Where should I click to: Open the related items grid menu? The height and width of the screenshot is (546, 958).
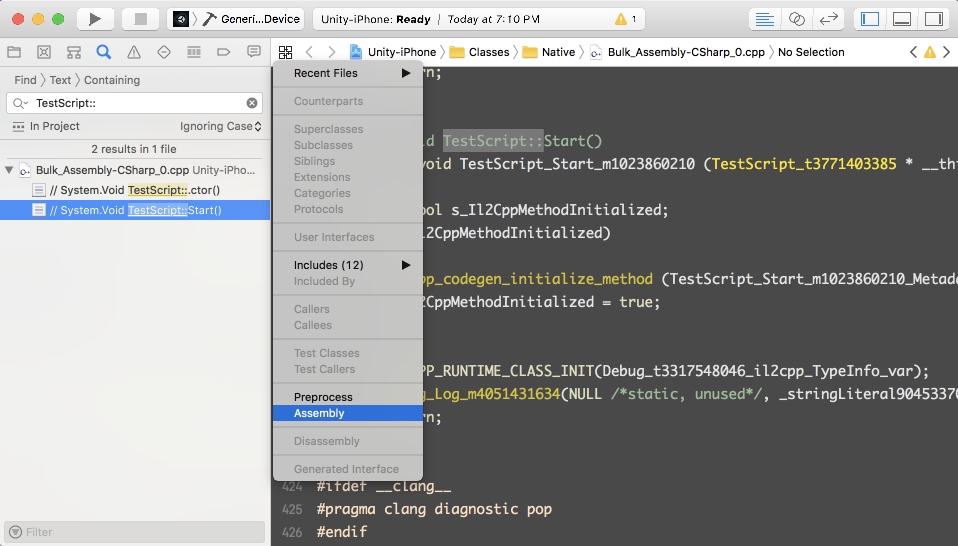click(285, 52)
